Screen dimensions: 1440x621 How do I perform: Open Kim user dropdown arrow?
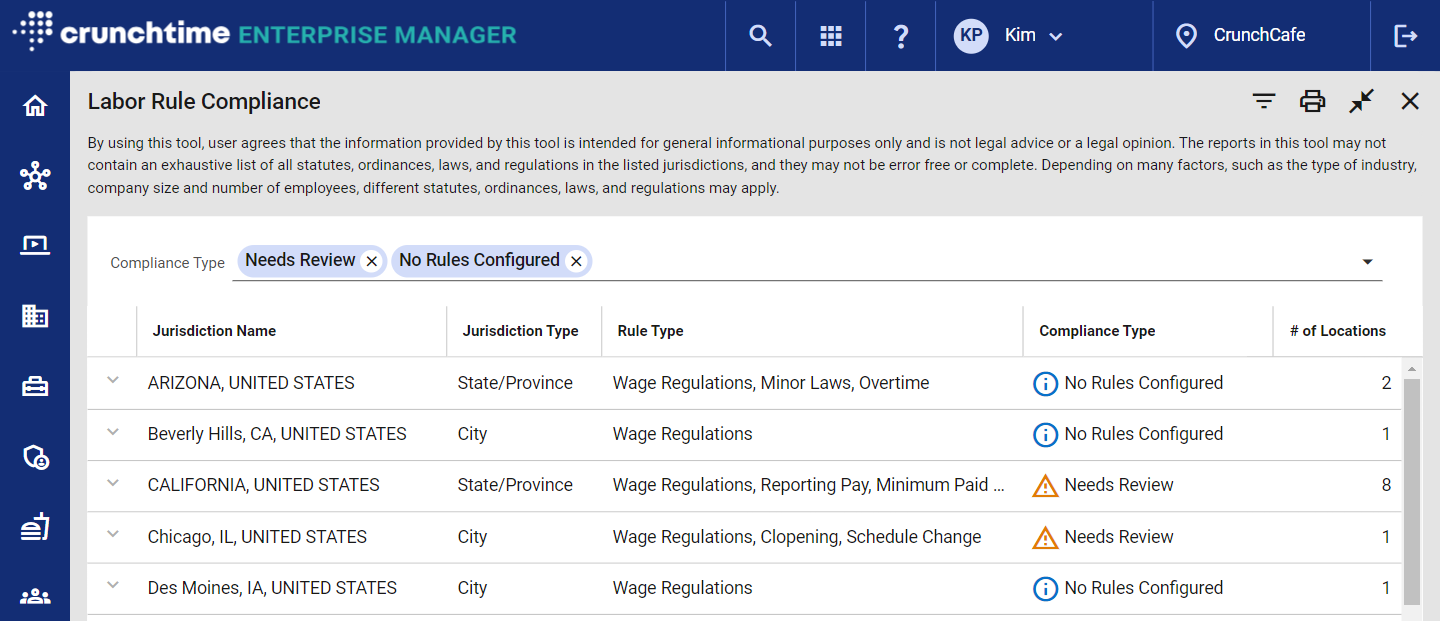point(1056,37)
